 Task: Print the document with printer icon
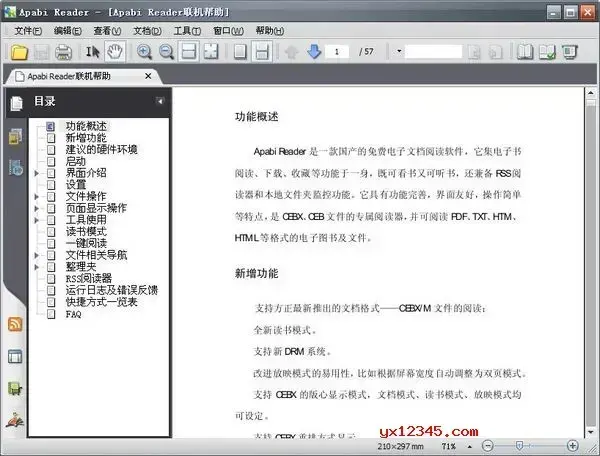tap(63, 52)
